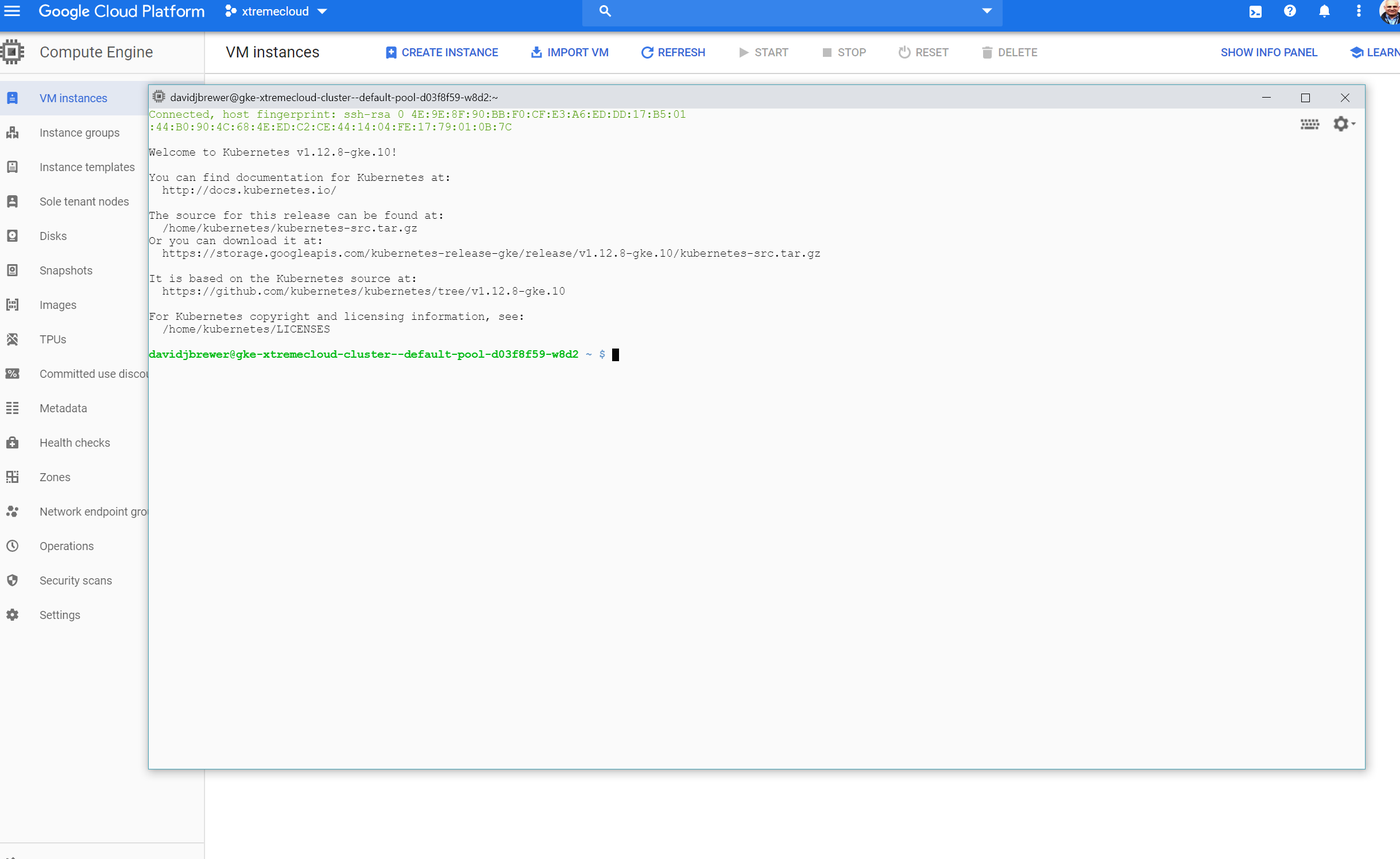1400x859 pixels.
Task: Activate Cloud Shell icon in header
Action: pos(1255,11)
